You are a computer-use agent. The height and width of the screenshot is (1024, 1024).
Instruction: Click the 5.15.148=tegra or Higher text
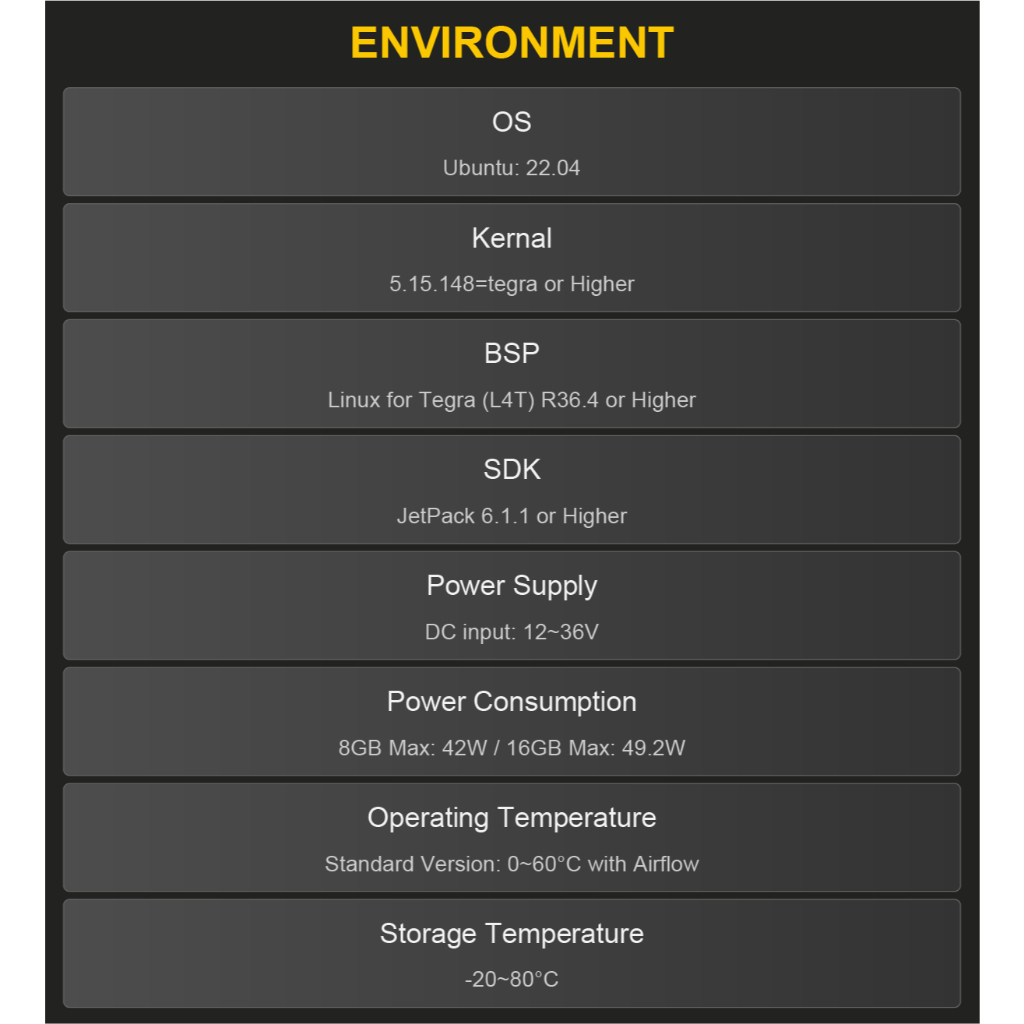coord(512,284)
